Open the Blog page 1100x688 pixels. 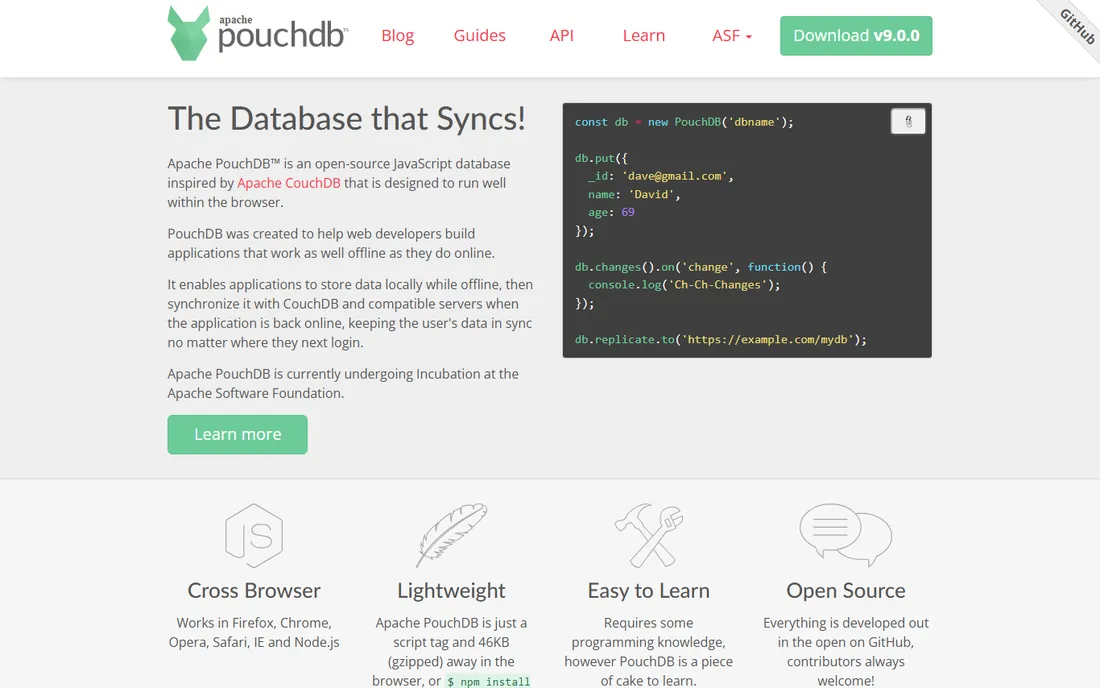pos(398,36)
